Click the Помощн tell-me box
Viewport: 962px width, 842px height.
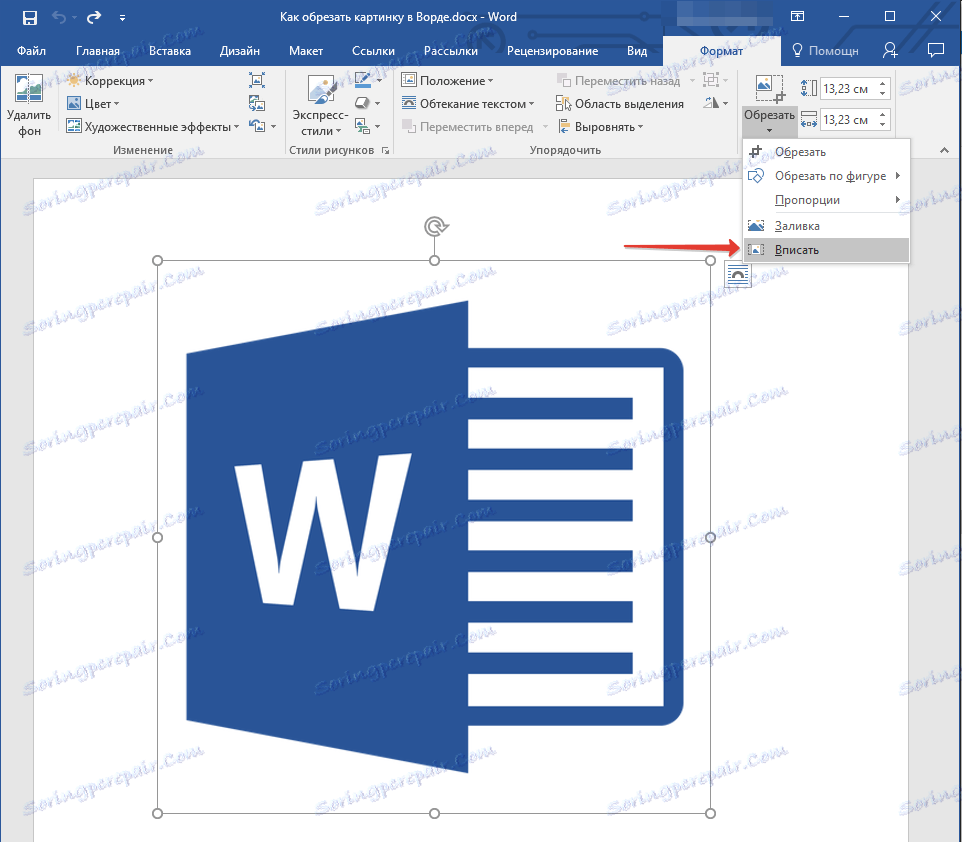click(825, 51)
